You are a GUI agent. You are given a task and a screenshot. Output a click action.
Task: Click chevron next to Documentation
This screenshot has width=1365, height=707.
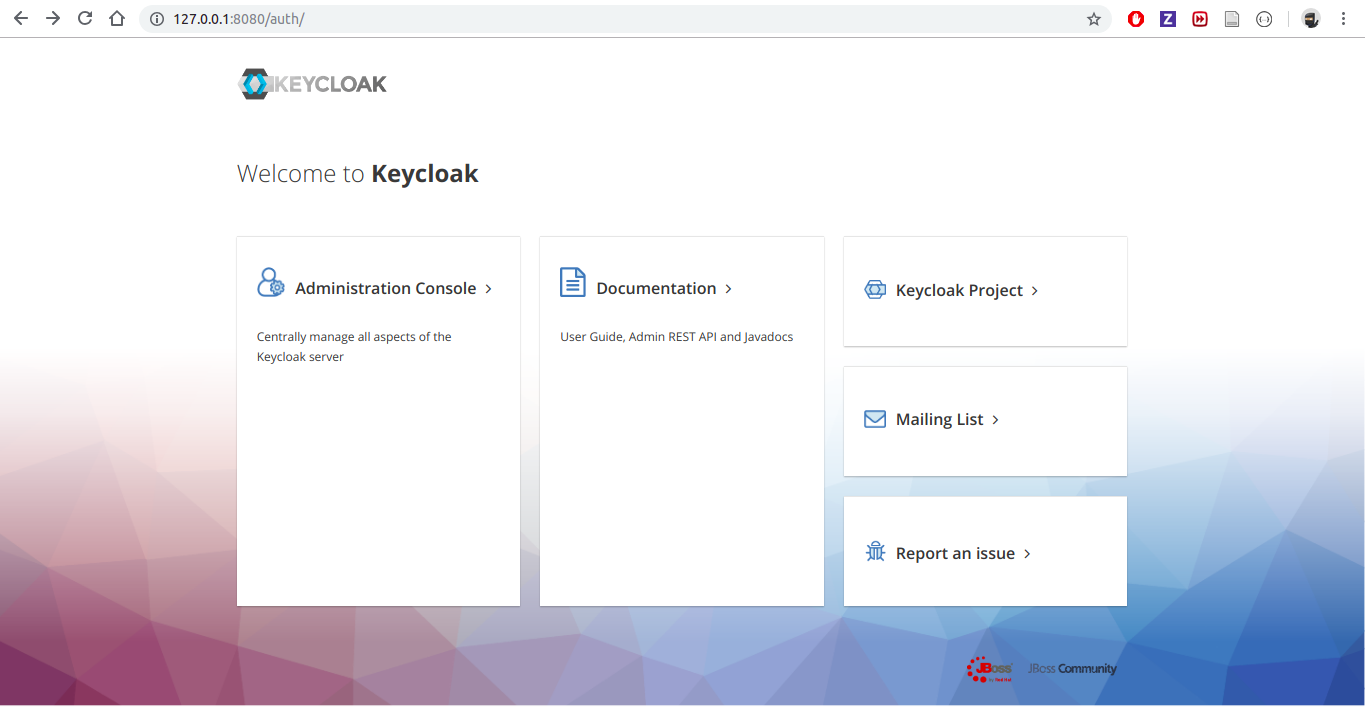click(728, 289)
